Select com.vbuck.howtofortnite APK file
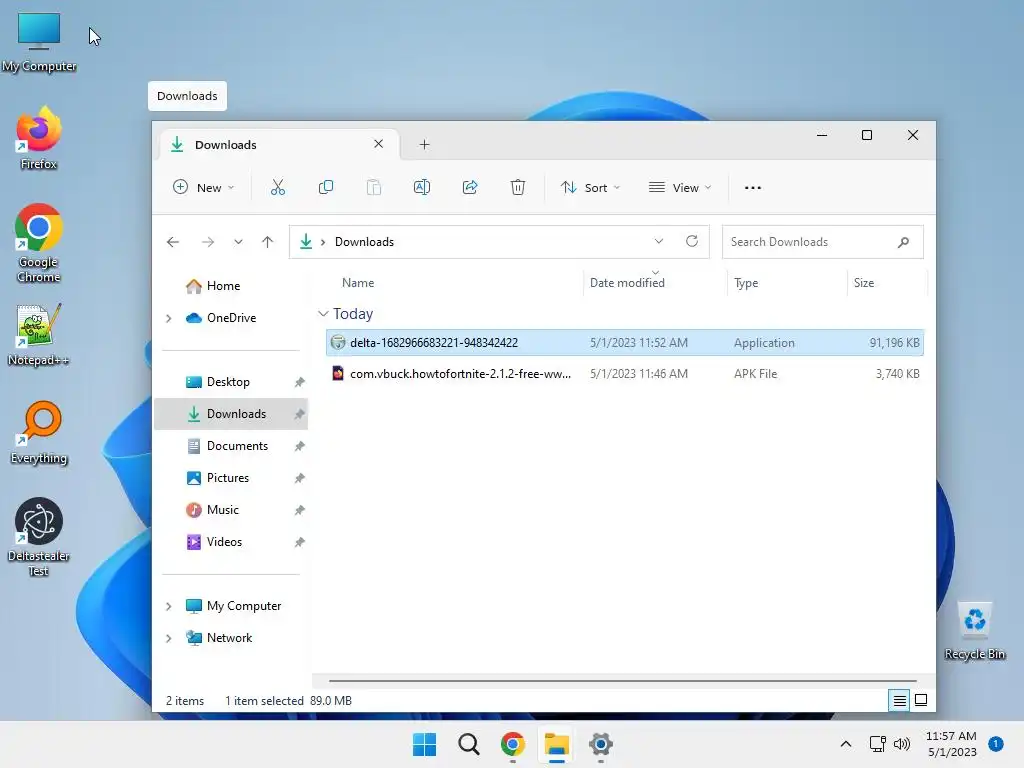Image resolution: width=1024 pixels, height=768 pixels. click(x=625, y=374)
